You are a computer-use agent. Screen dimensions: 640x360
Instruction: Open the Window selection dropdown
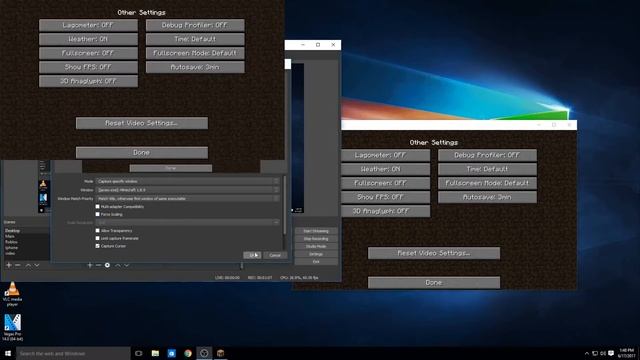pos(188,190)
